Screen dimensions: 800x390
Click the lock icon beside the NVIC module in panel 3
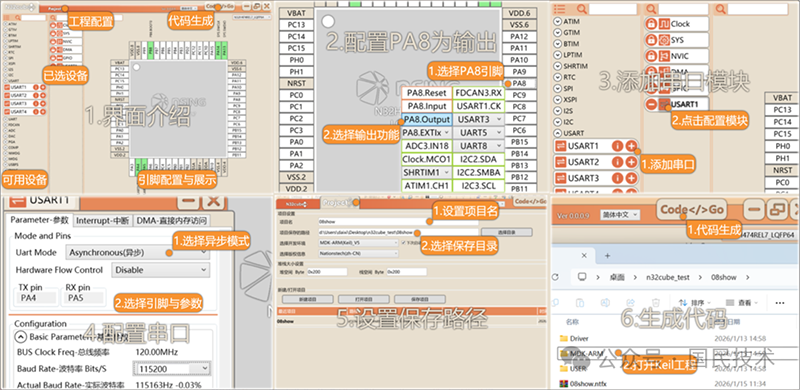[x=651, y=56]
